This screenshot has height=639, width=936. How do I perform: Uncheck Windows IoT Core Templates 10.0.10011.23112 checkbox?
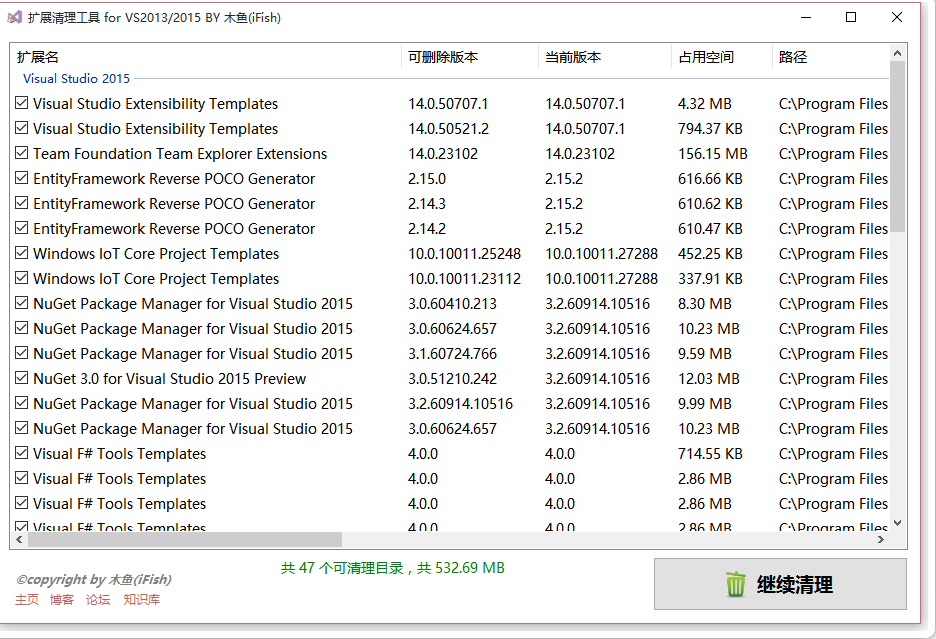[21, 278]
